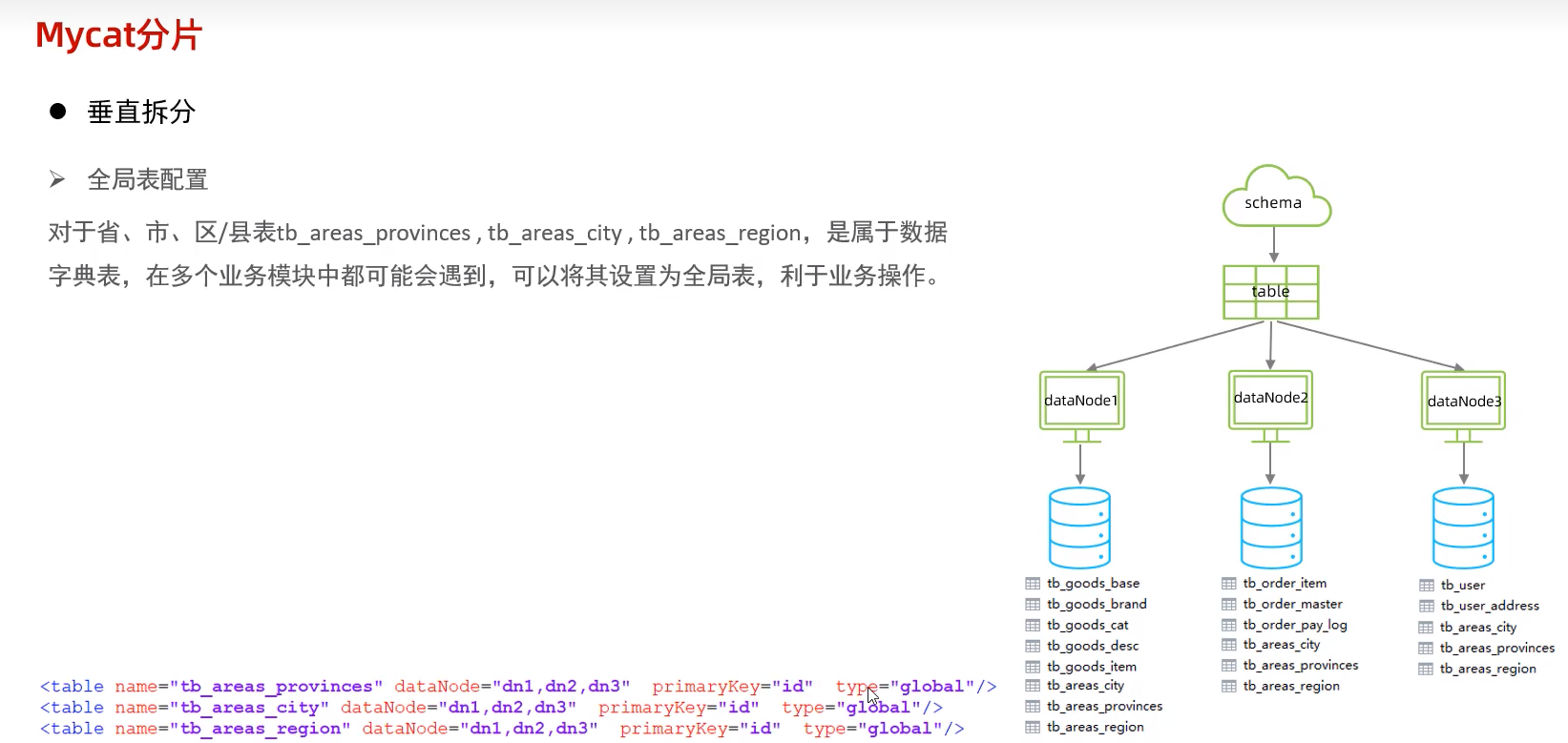Click the database cylinder below dataNode1
1568x743 pixels.
coord(1080,527)
